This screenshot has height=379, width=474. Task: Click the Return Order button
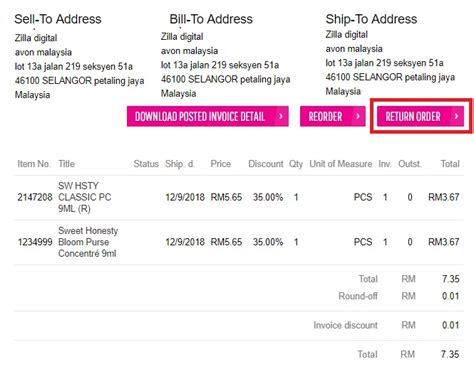[x=420, y=116]
